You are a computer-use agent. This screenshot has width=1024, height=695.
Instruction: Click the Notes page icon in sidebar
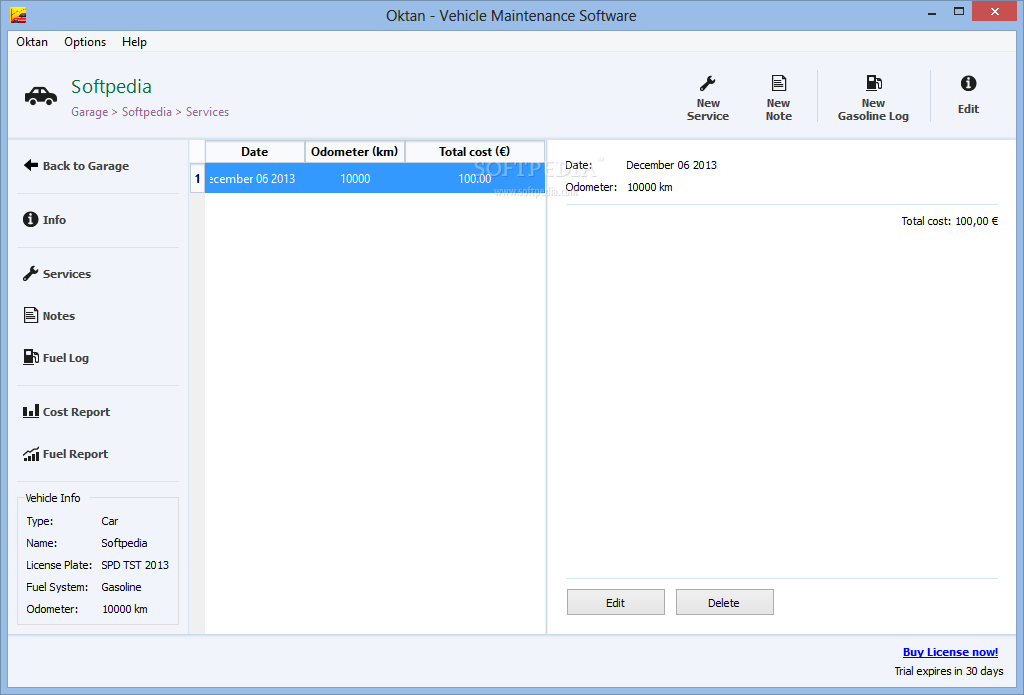tap(31, 315)
